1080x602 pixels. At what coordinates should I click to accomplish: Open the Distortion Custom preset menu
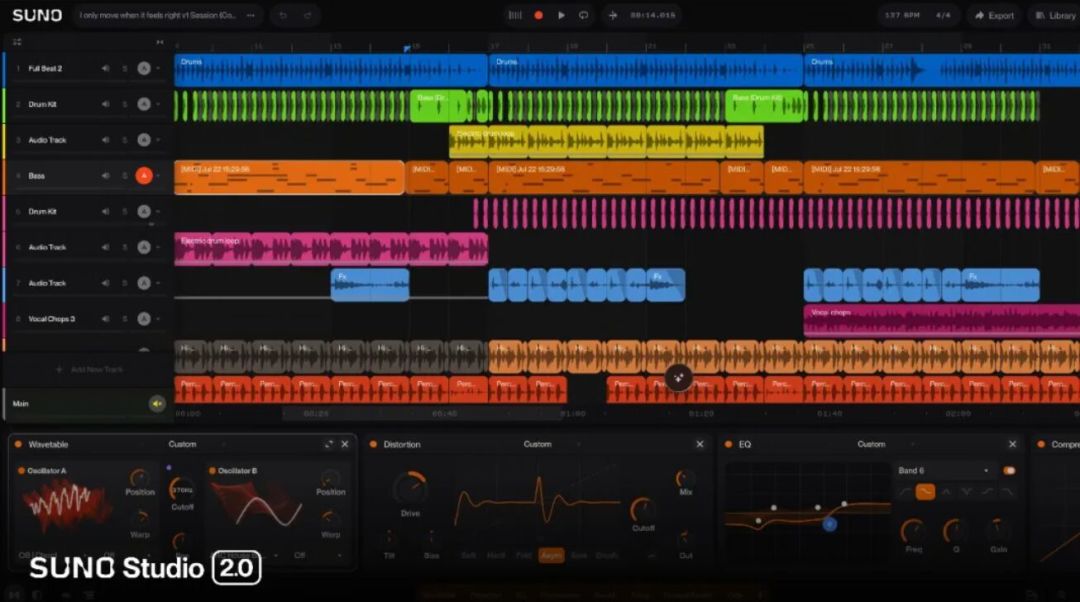point(537,444)
